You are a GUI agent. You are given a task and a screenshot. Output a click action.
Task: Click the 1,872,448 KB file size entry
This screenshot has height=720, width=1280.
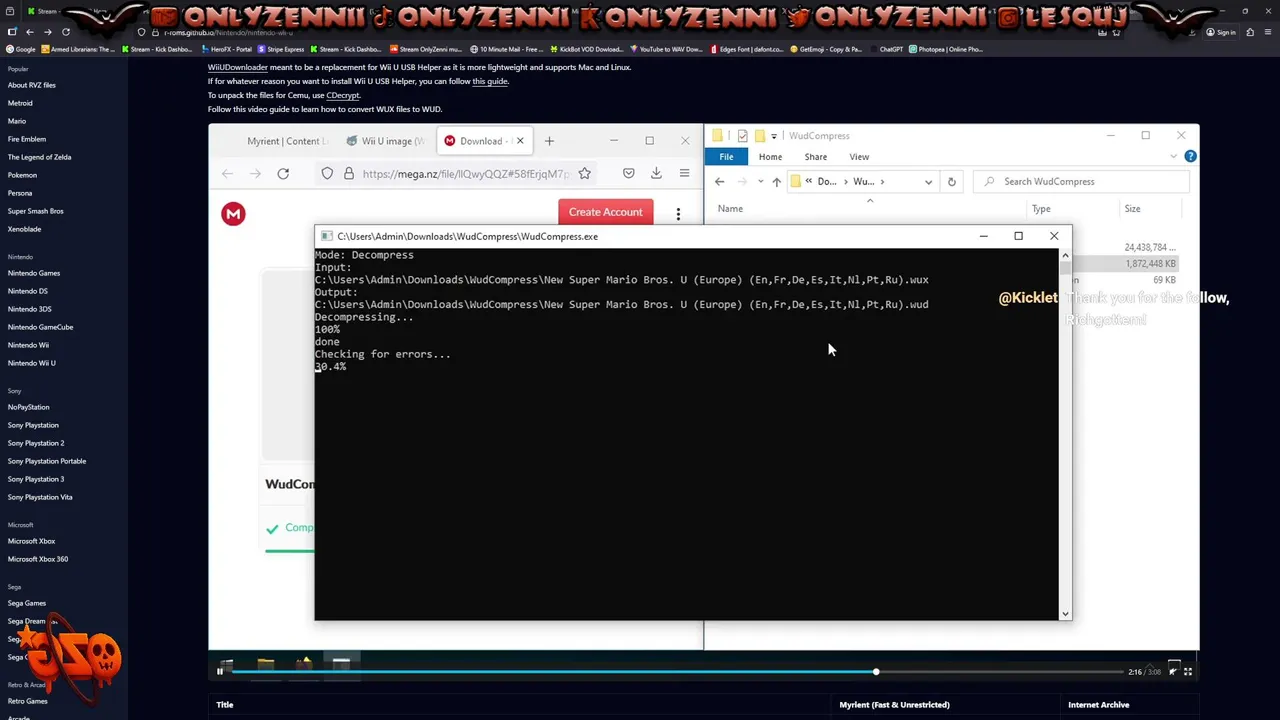[x=1151, y=264]
